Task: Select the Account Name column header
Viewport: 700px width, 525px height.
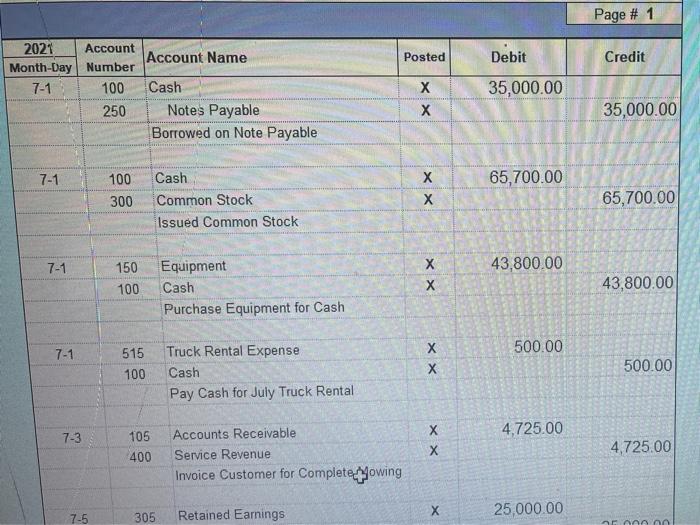Action: tap(271, 58)
